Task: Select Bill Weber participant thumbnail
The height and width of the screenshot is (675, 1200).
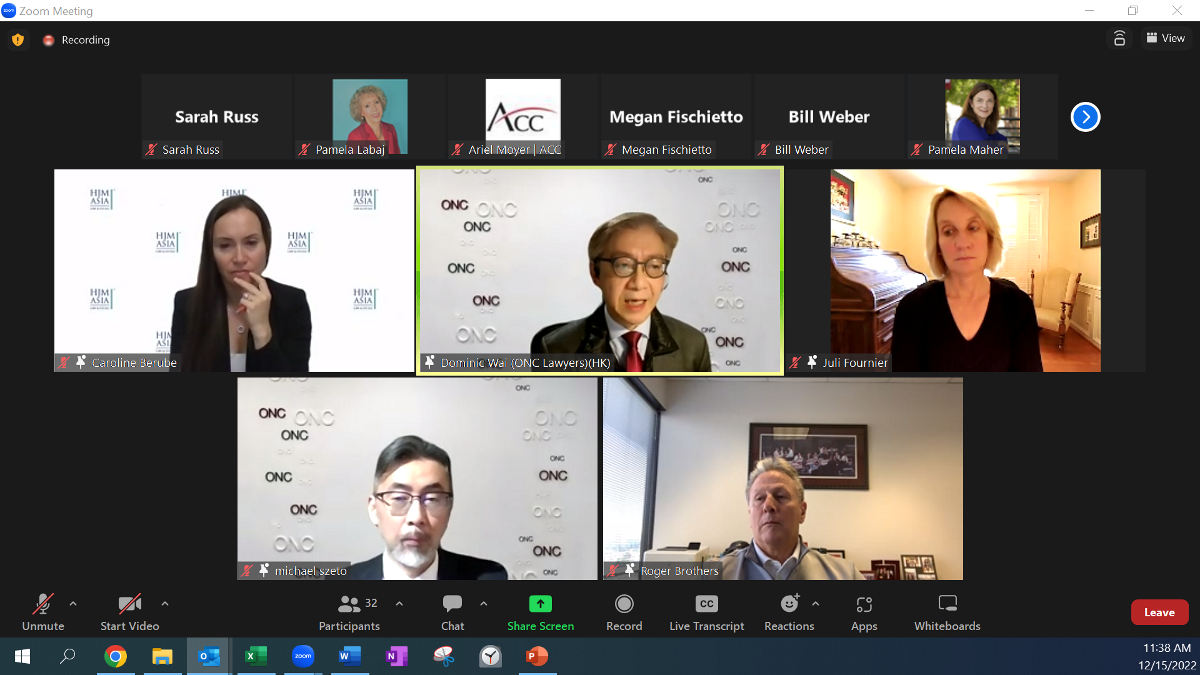Action: click(x=829, y=117)
